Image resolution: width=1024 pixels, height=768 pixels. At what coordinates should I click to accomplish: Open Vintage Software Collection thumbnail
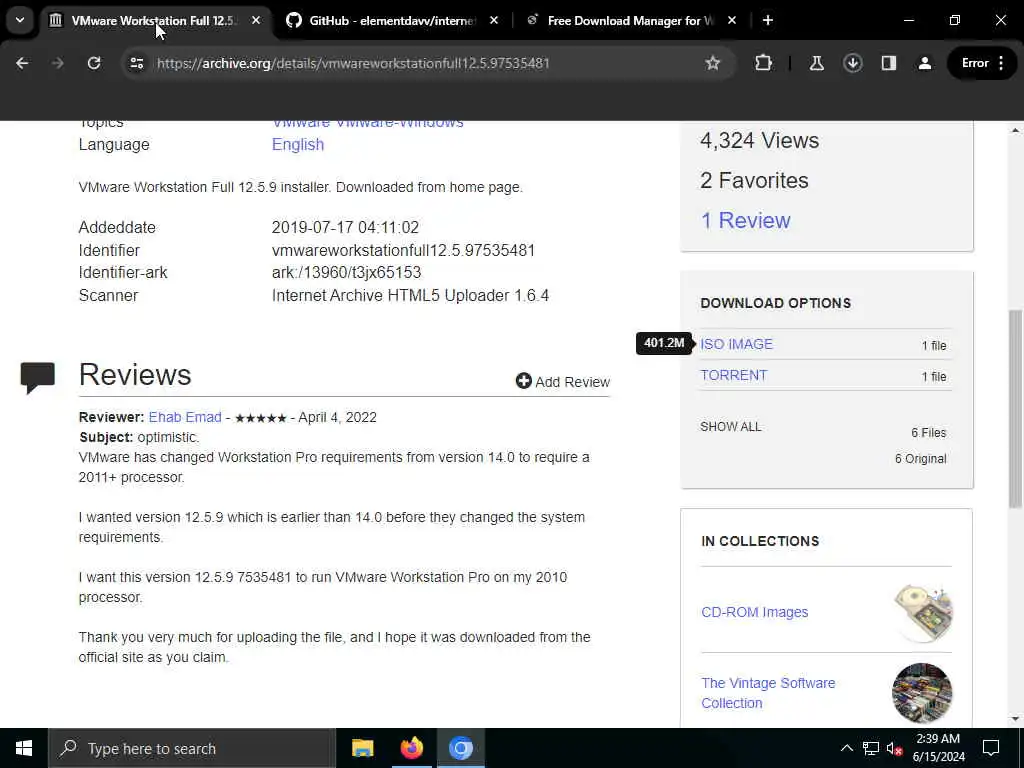click(922, 693)
